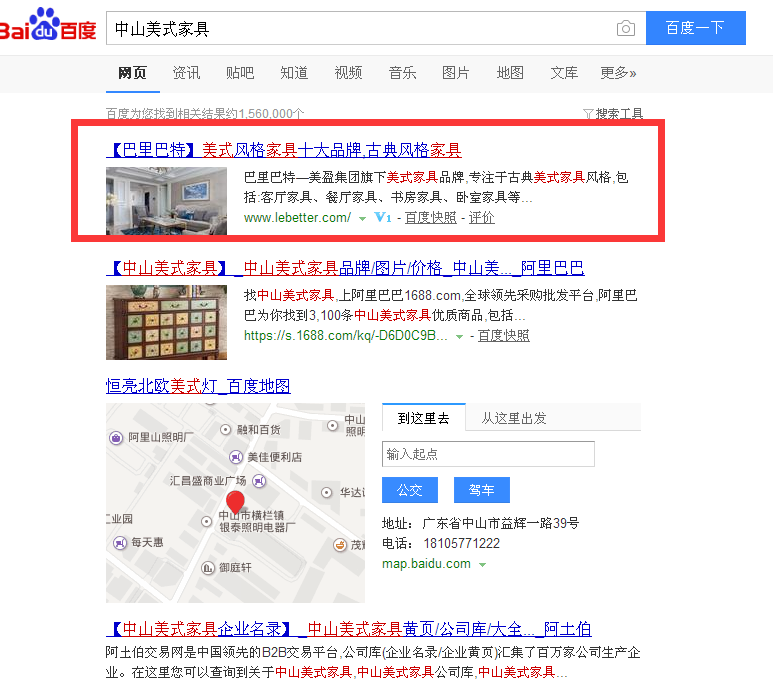Viewport: 773px width, 682px height.
Task: Click 阿里山照明厂 map marker
Action: [116, 437]
